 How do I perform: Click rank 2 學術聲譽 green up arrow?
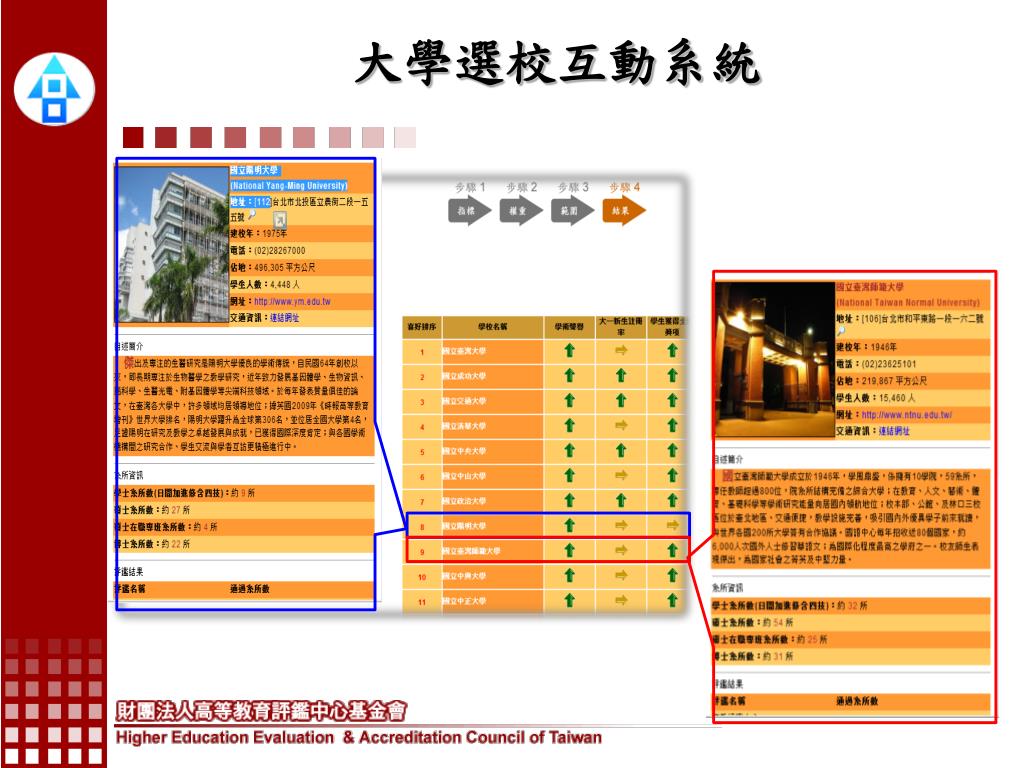(x=569, y=376)
